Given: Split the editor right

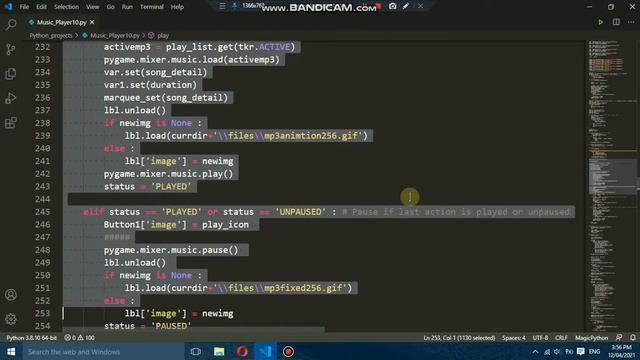Looking at the screenshot, I should tap(616, 22).
